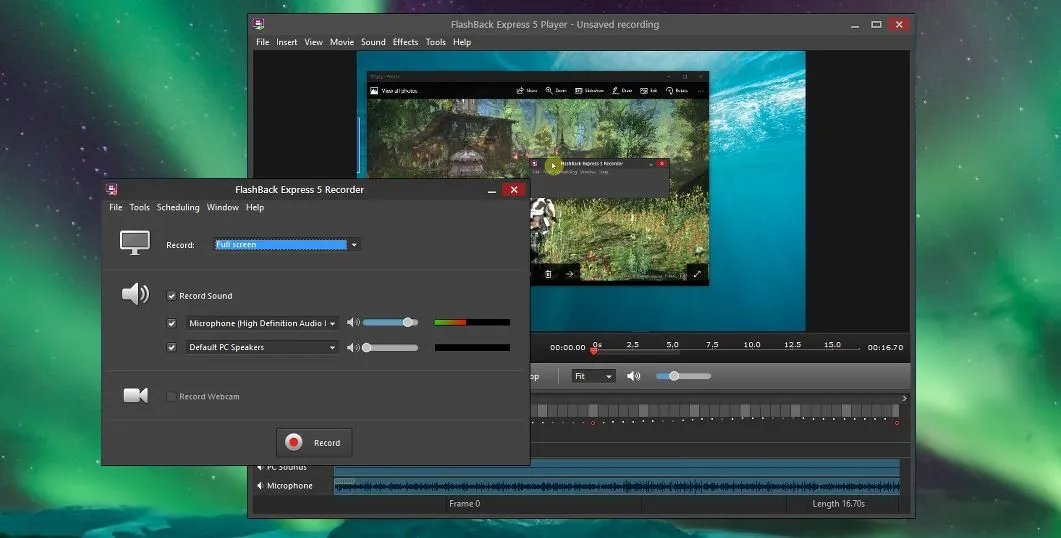
Task: Maximize the FlashBack Player window
Action: click(x=876, y=24)
